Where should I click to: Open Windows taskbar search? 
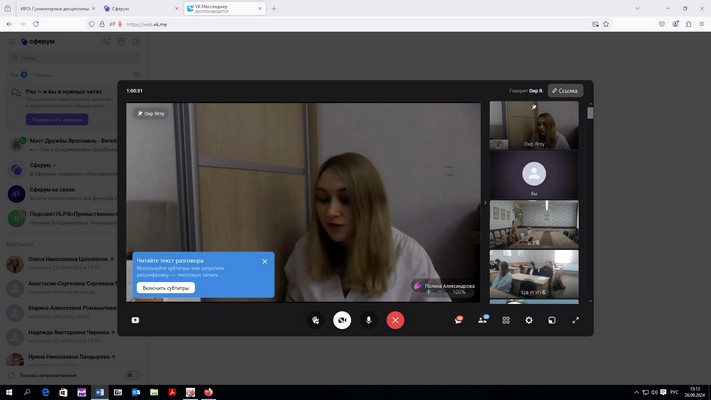click(27, 392)
